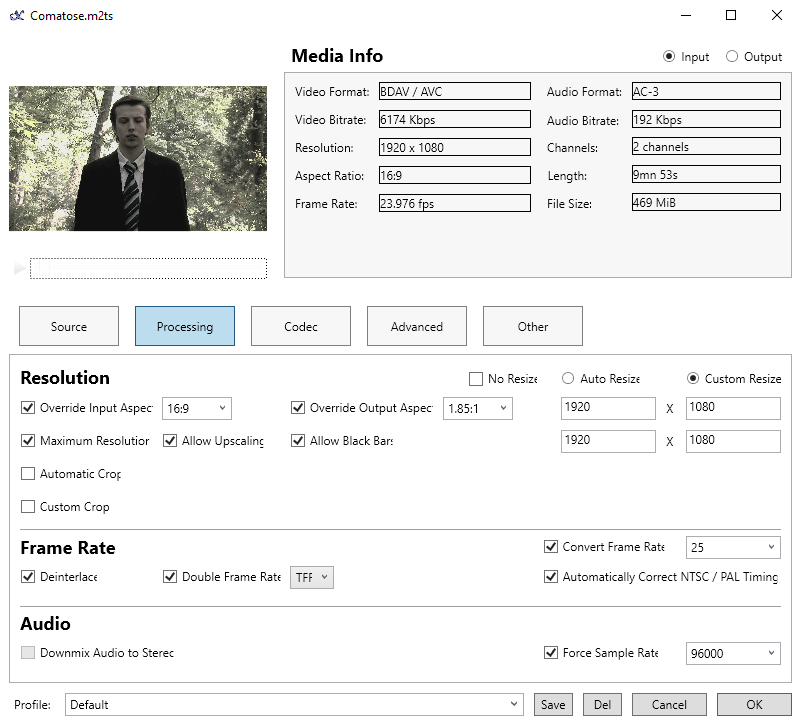The width and height of the screenshot is (801, 725).
Task: Select the Output radio button
Action: coord(732,57)
